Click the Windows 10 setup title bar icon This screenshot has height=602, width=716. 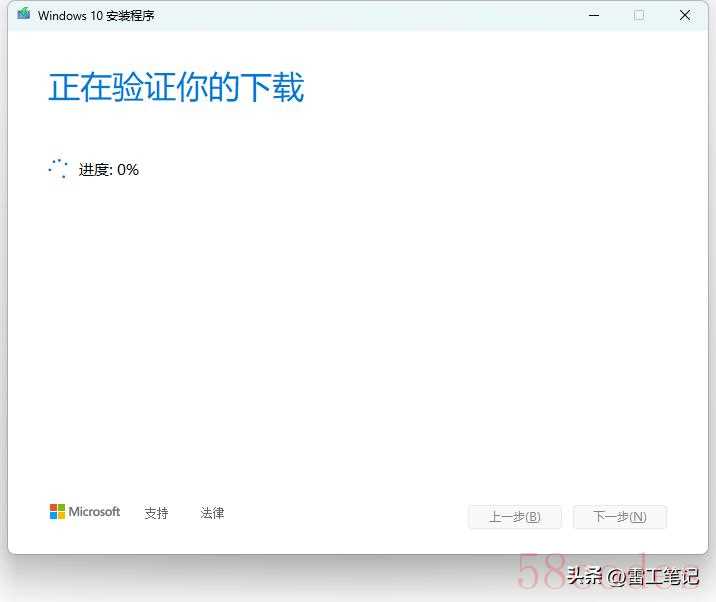point(24,14)
